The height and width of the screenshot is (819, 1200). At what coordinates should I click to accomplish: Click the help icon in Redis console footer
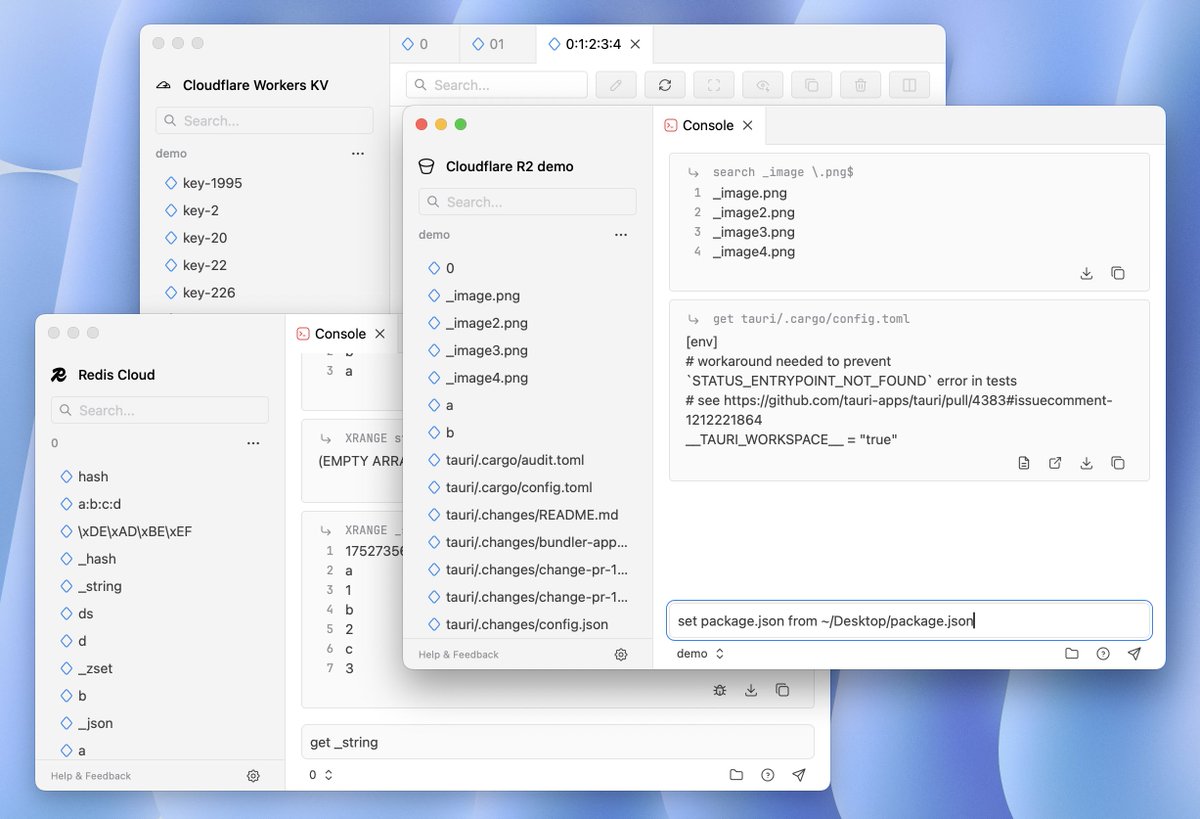coord(768,775)
